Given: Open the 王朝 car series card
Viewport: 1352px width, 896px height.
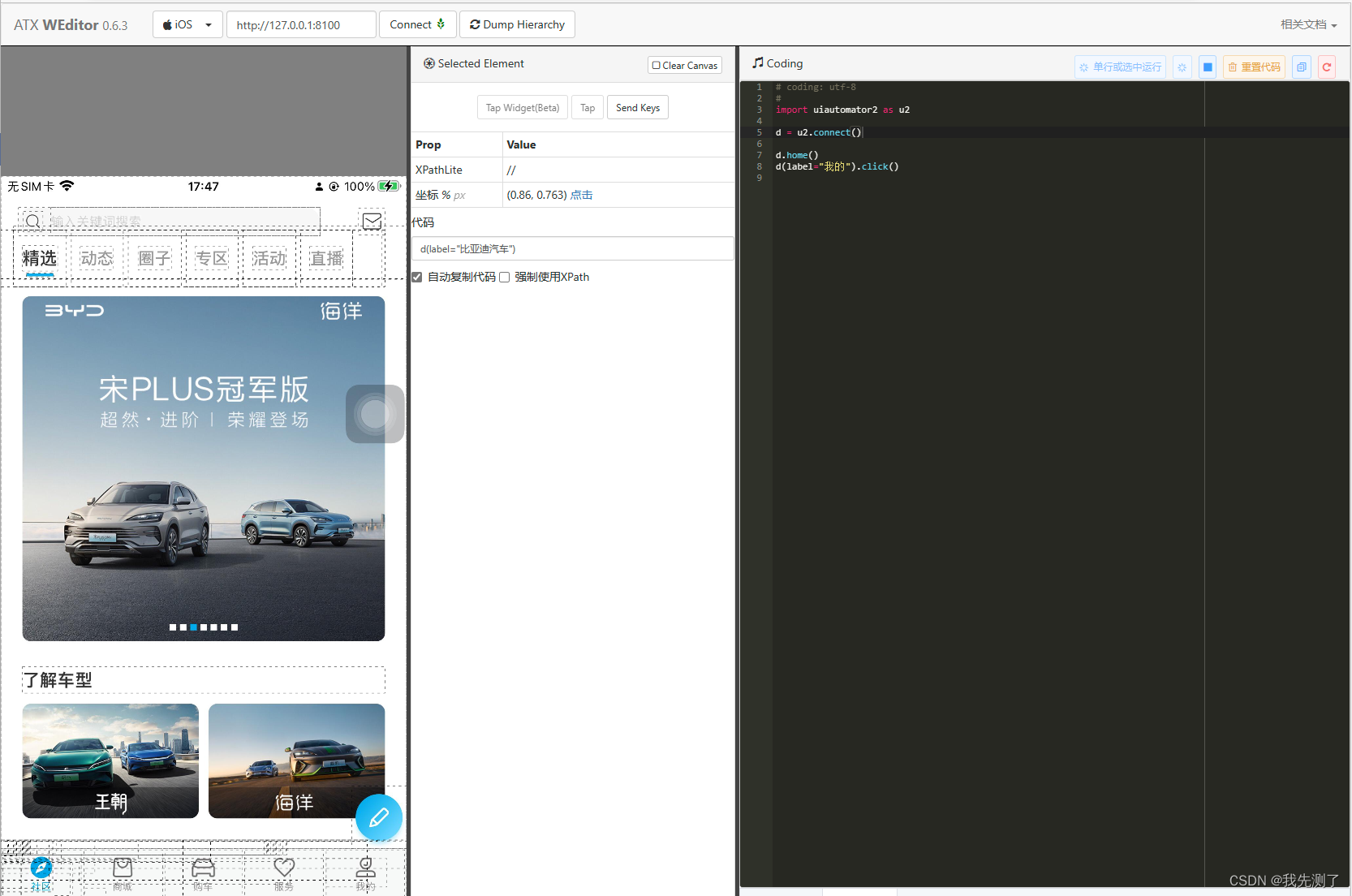Looking at the screenshot, I should [110, 760].
